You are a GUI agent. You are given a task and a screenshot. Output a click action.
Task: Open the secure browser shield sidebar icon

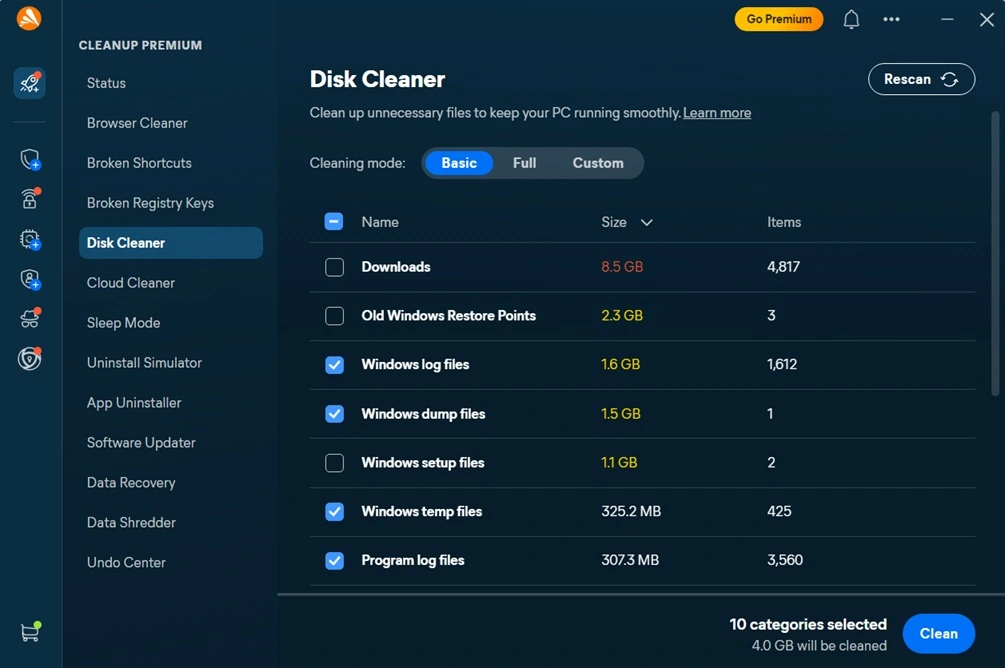click(x=29, y=358)
